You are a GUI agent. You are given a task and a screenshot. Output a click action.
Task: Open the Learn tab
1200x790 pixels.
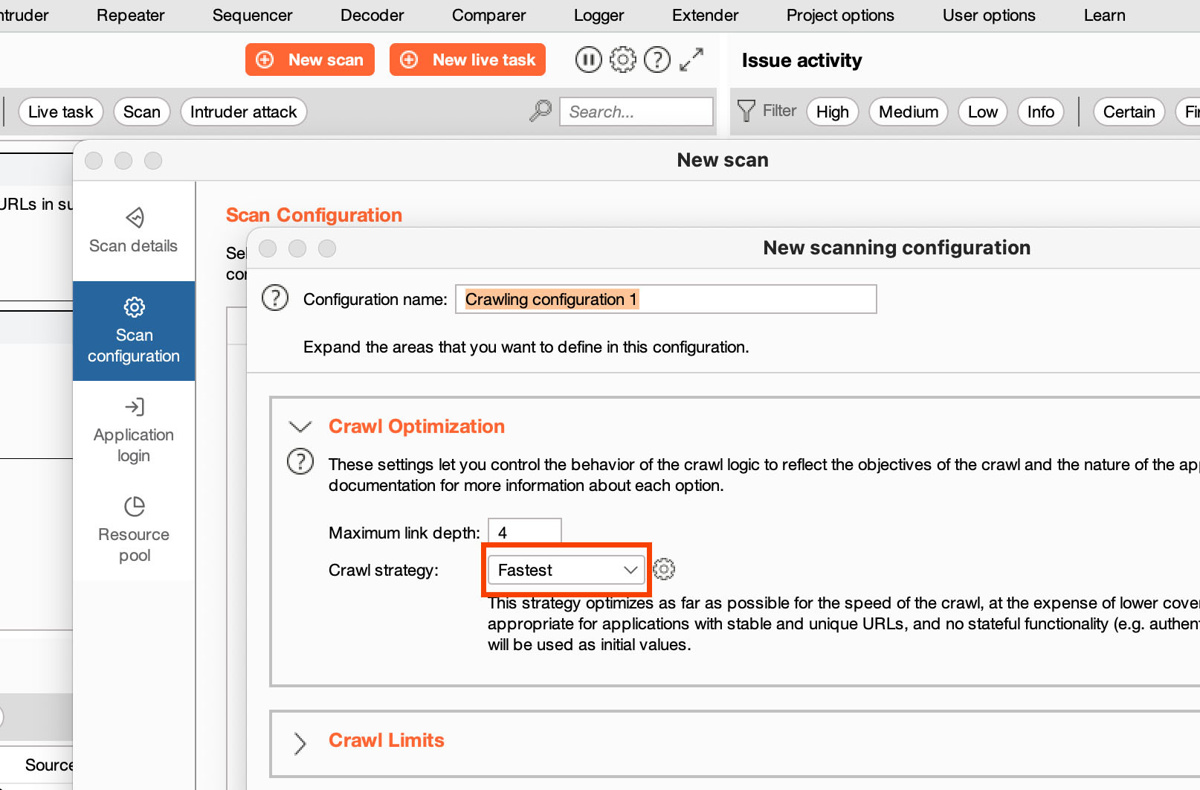(1104, 15)
